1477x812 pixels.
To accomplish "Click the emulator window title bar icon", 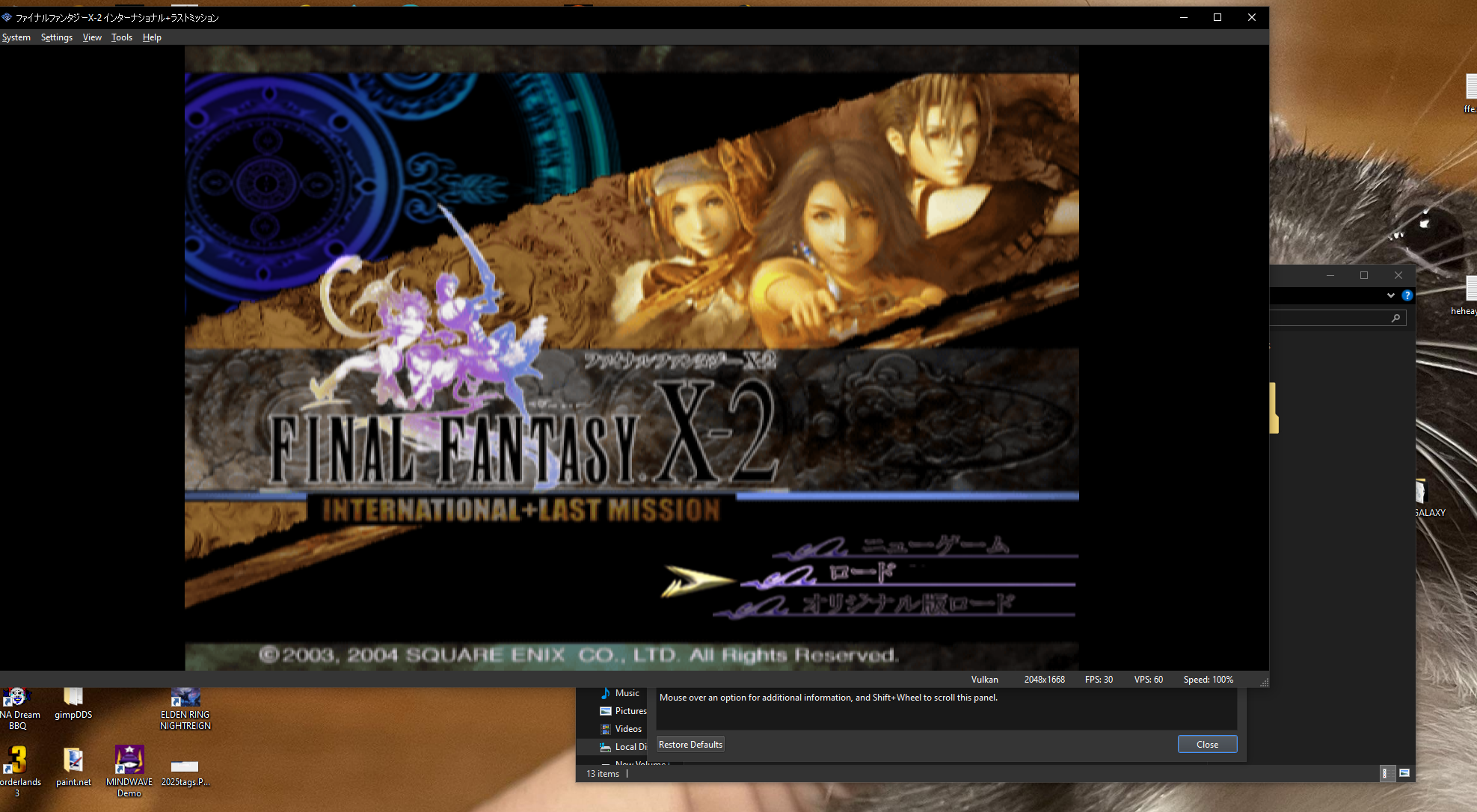I will pos(7,17).
